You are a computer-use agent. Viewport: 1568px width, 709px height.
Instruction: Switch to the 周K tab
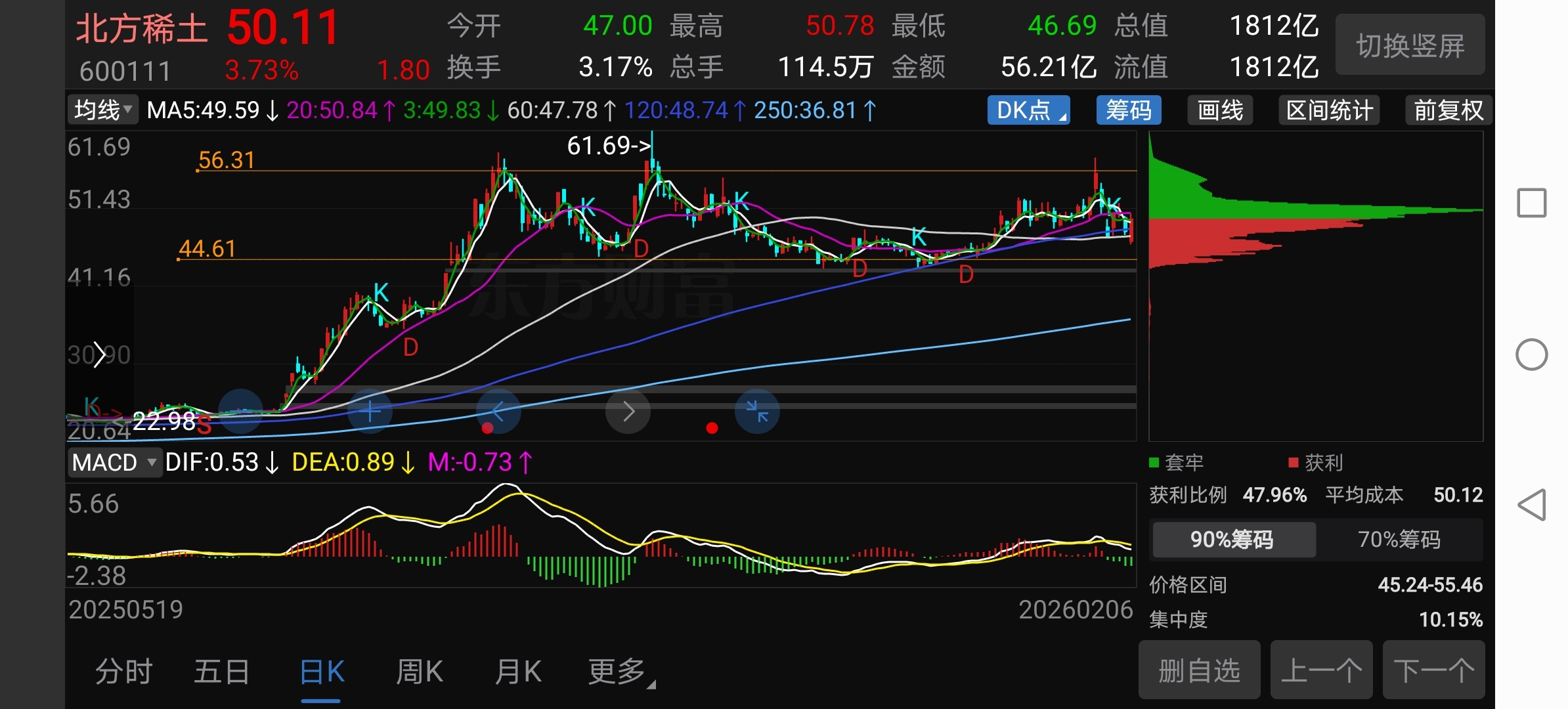coord(419,672)
